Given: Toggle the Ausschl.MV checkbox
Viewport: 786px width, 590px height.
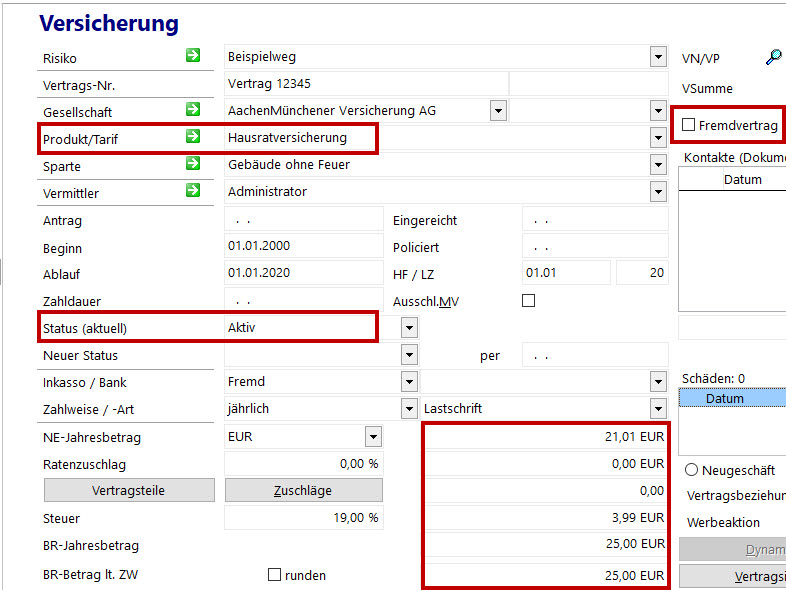Looking at the screenshot, I should [x=529, y=300].
